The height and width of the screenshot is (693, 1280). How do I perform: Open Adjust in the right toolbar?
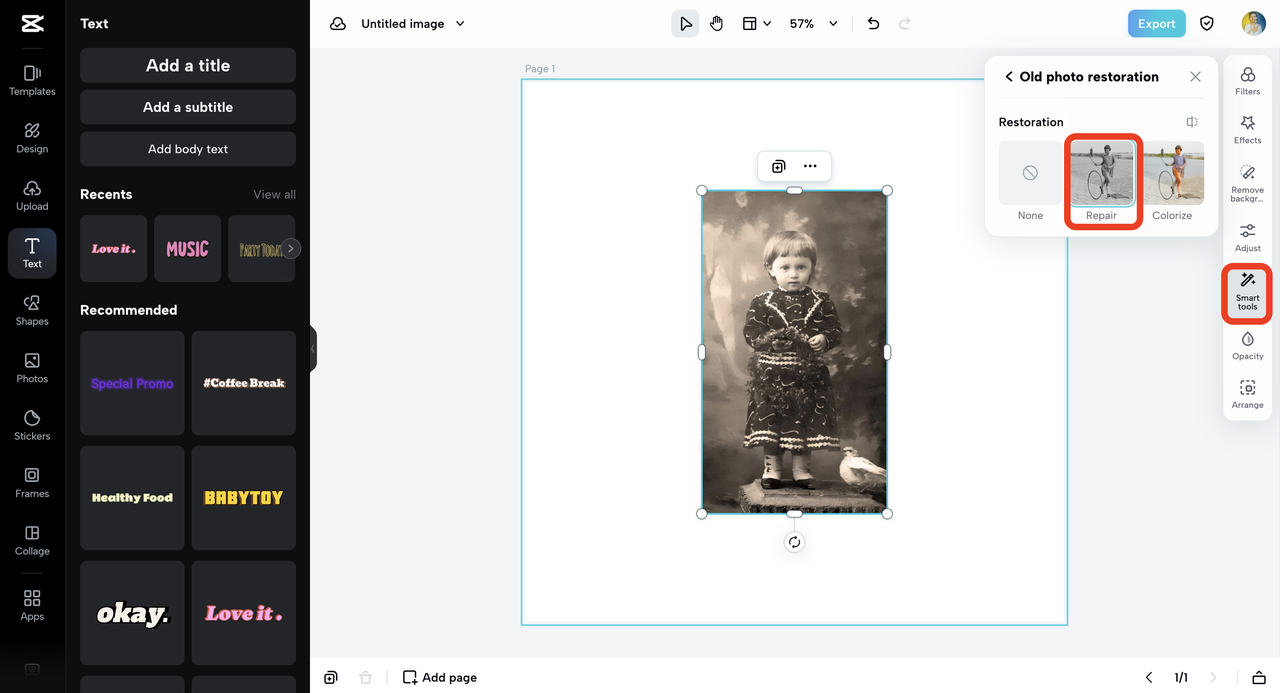coord(1247,238)
